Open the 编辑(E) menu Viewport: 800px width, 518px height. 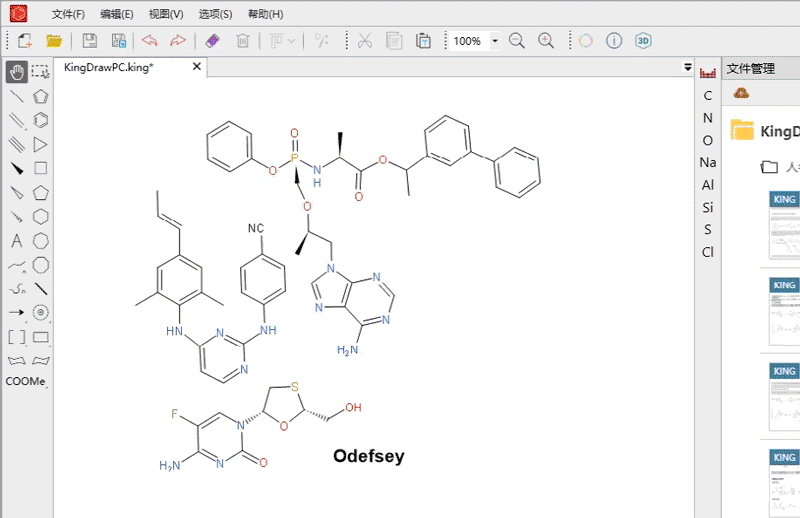(x=117, y=14)
